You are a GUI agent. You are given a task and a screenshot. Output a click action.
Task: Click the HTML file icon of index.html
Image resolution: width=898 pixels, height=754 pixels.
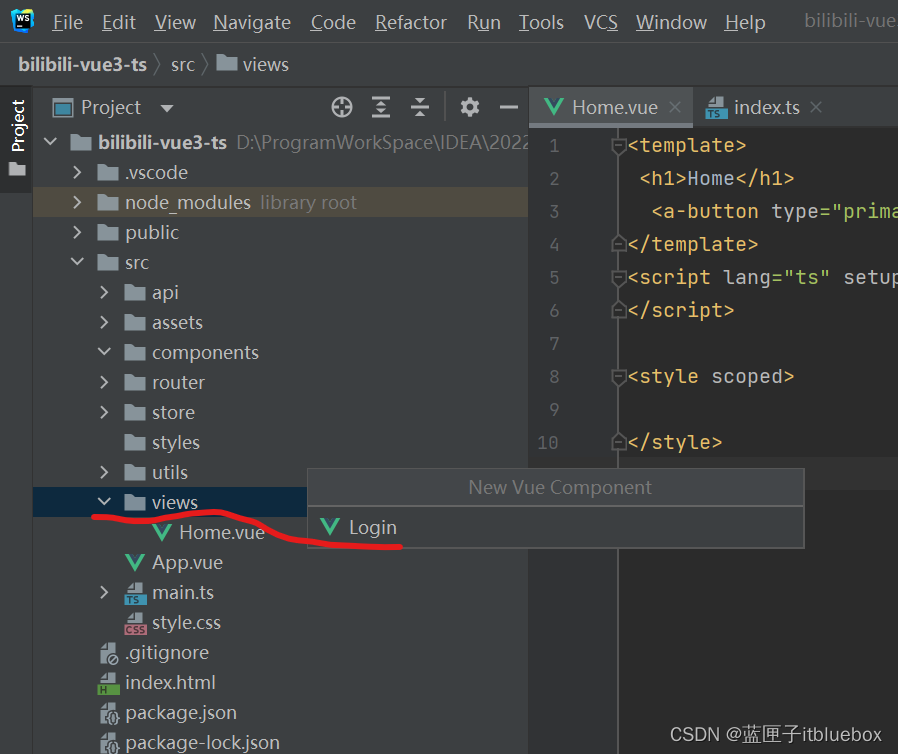pos(108,683)
